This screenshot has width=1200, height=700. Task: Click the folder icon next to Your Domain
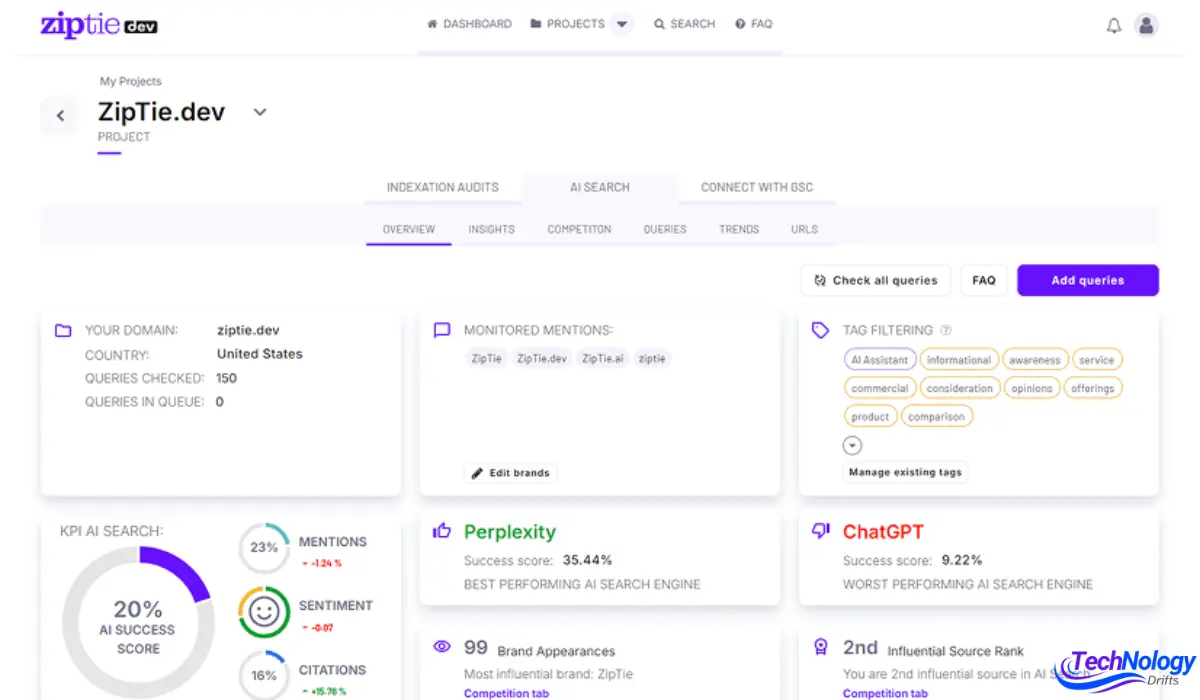pos(62,329)
